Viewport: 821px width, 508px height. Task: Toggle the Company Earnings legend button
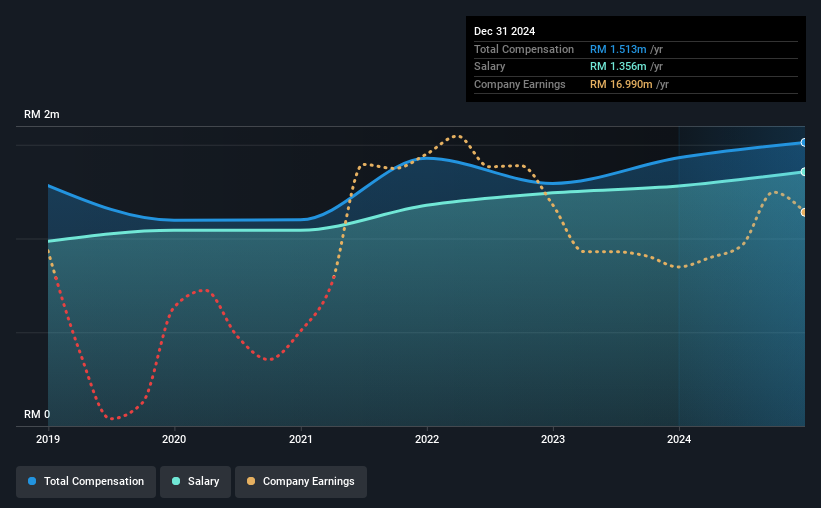pyautogui.click(x=301, y=482)
